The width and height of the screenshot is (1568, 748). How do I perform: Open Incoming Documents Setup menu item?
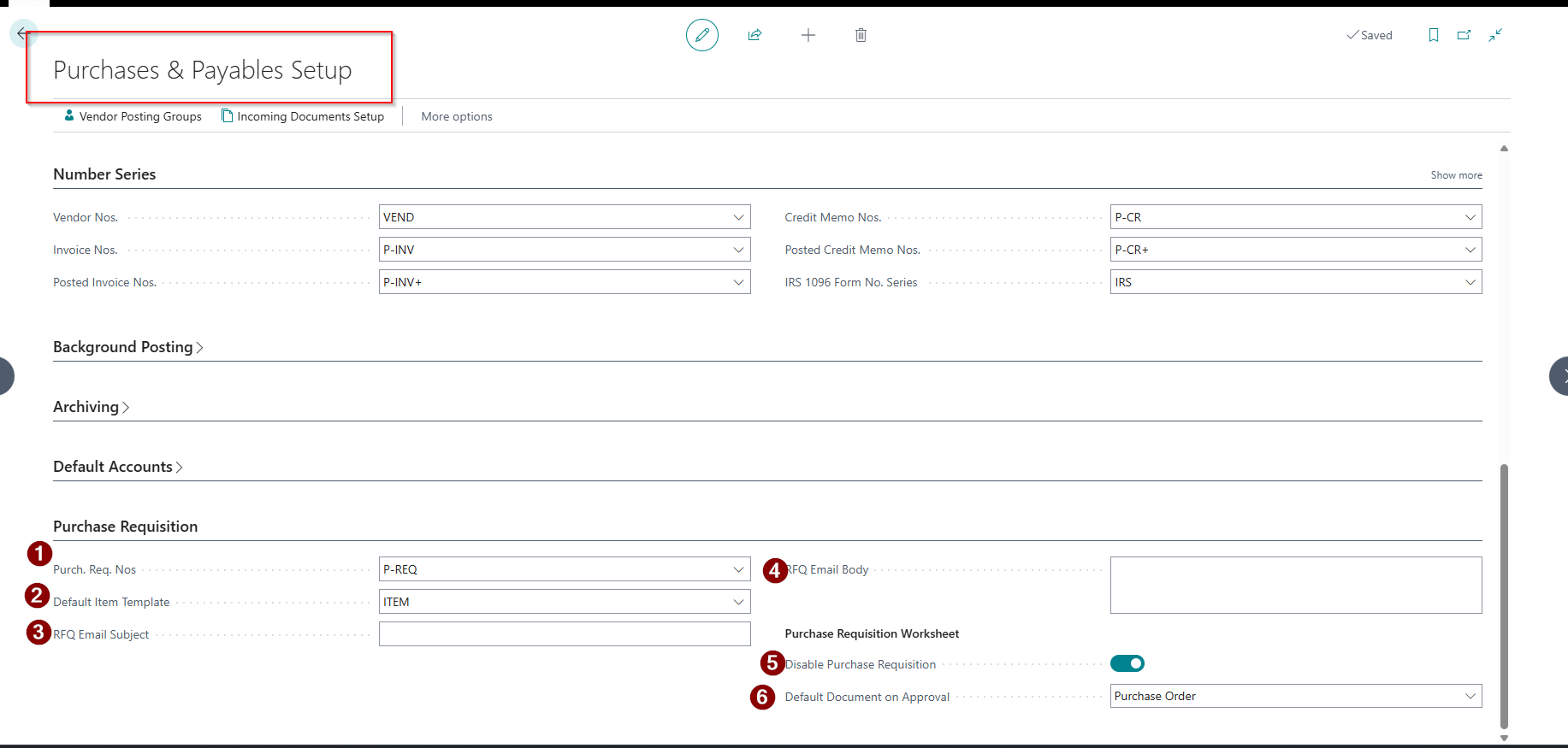[x=303, y=116]
